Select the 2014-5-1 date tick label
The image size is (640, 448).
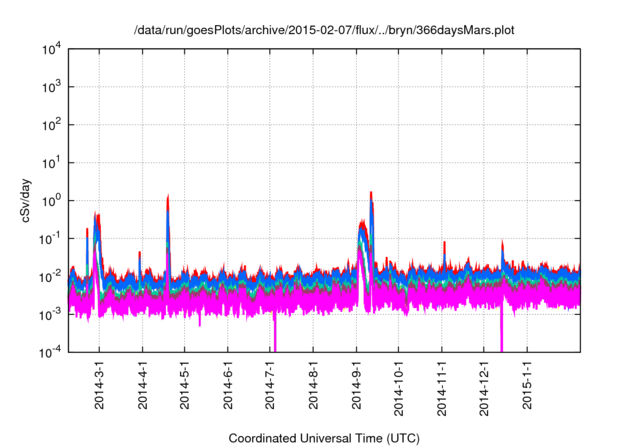(185, 385)
